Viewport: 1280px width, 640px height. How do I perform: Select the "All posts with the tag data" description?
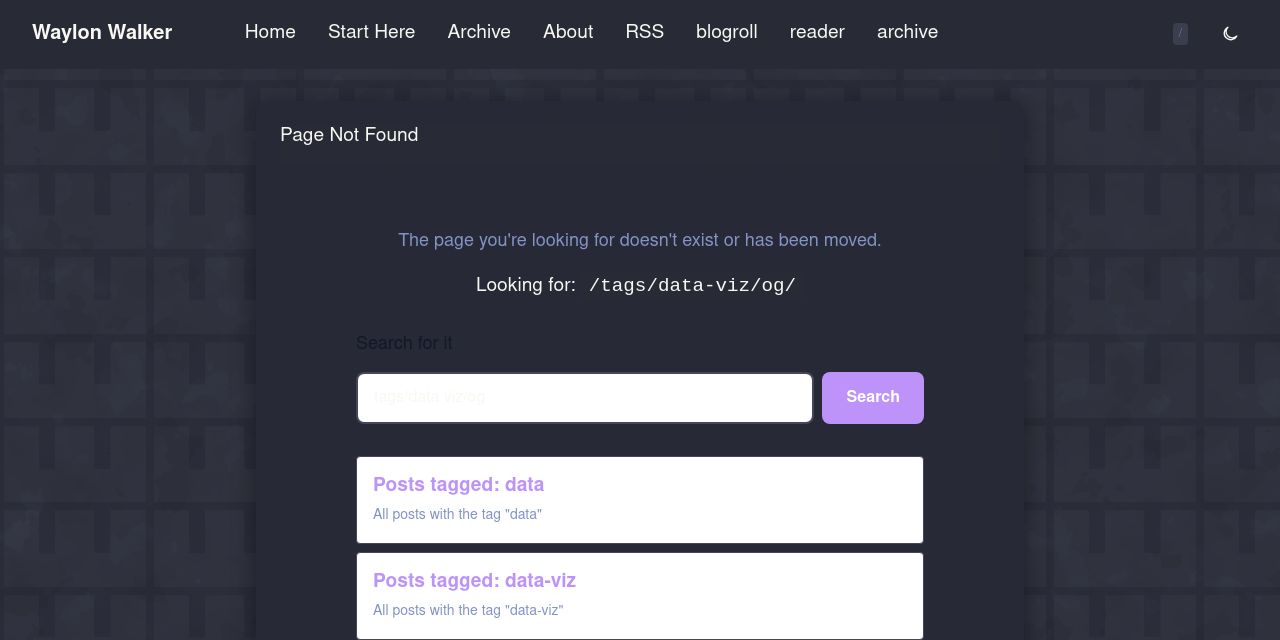point(457,514)
